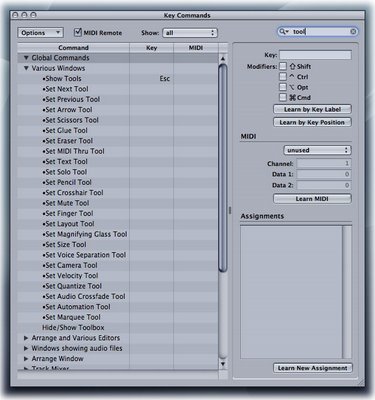Select Set Voice Separation Tool command

[84, 255]
